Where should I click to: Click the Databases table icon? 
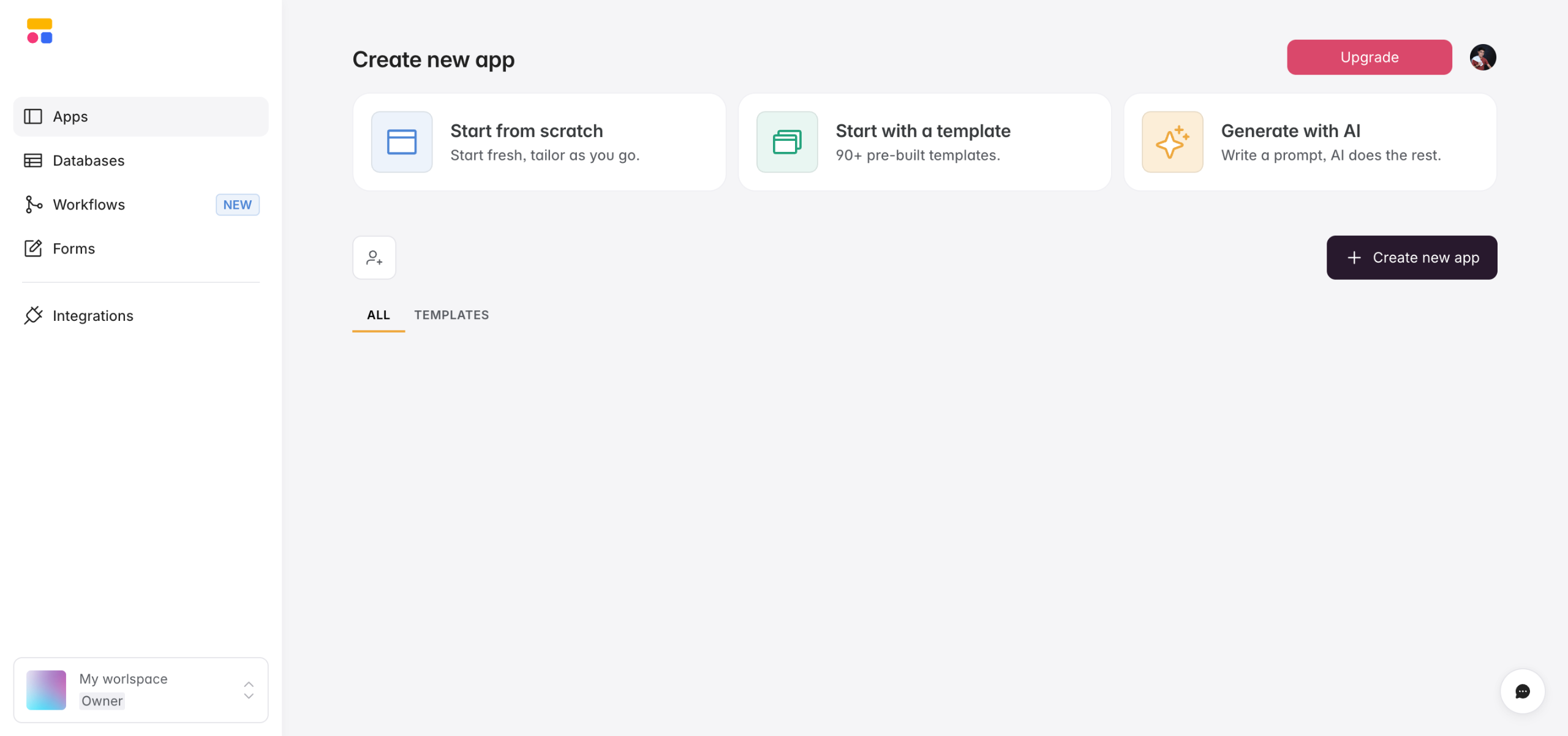33,160
